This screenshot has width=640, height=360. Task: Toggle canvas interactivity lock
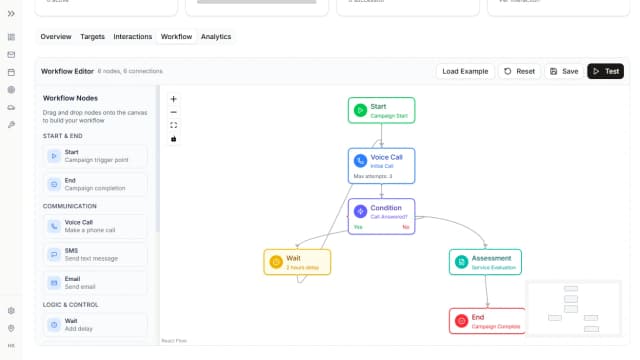(173, 139)
